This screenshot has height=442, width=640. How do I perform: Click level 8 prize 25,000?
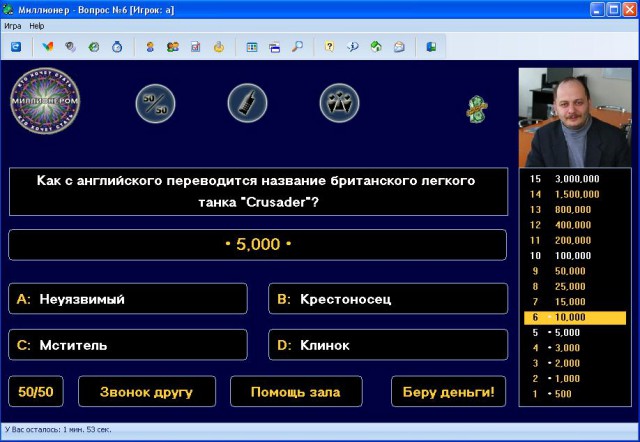pyautogui.click(x=559, y=287)
